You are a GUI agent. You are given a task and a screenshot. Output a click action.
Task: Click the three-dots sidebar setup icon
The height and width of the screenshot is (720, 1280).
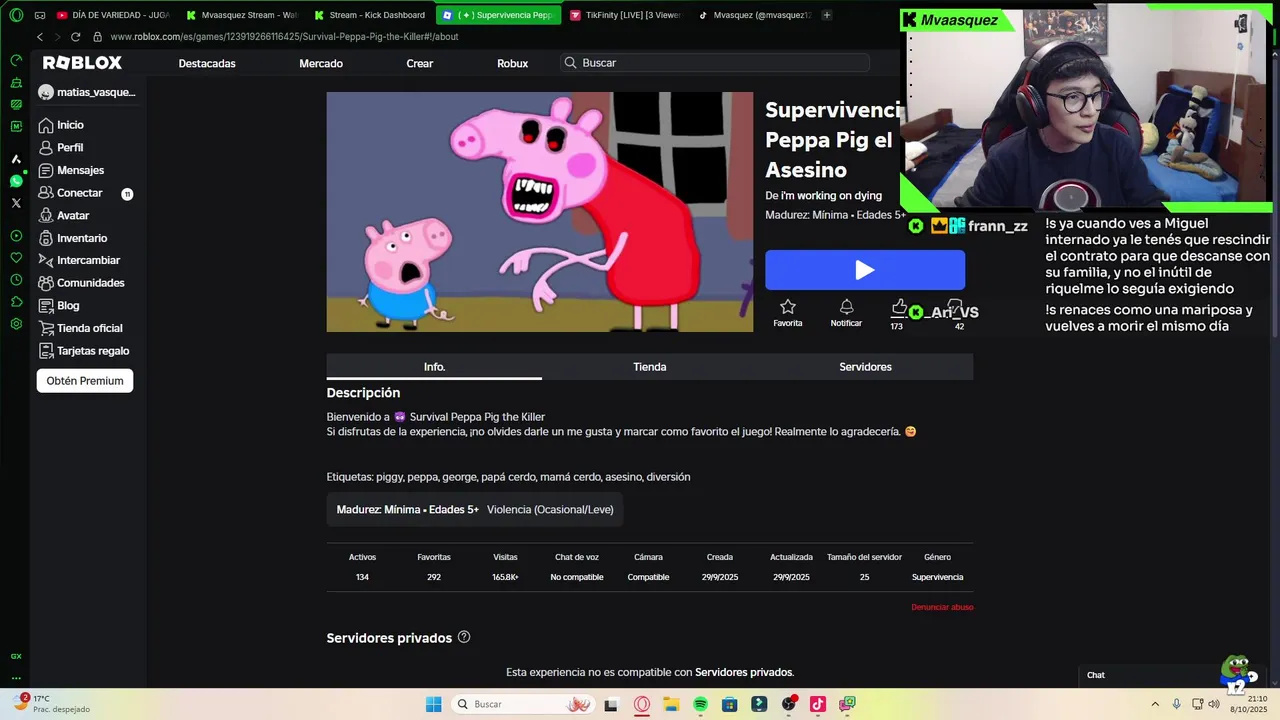point(16,678)
